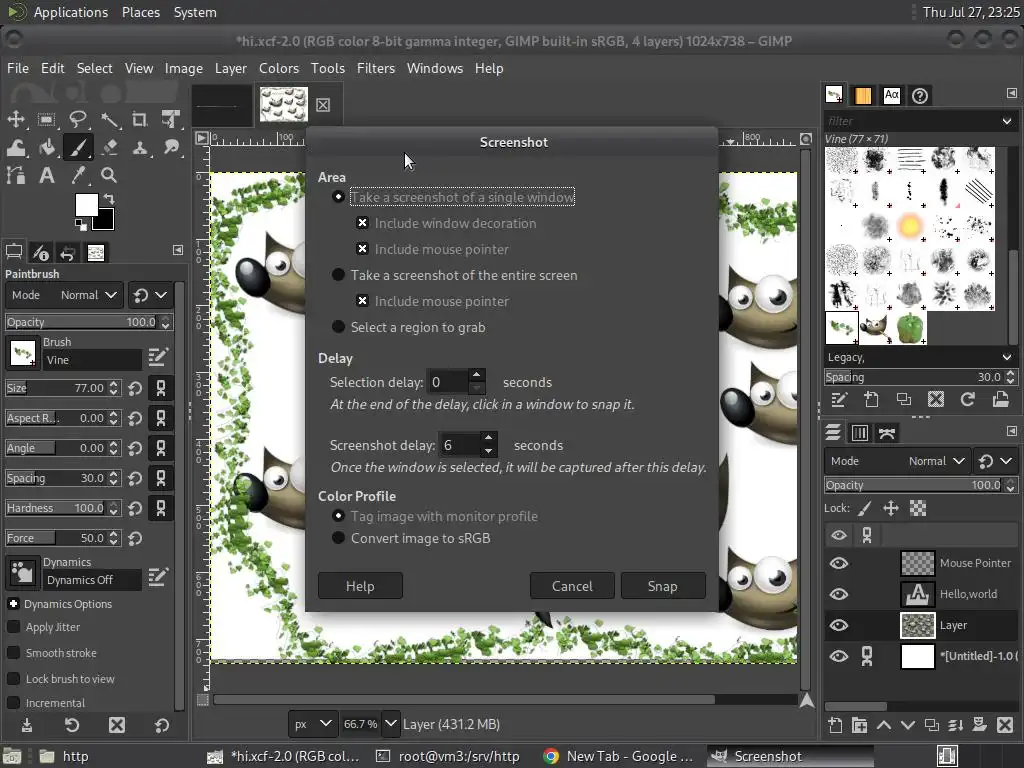The height and width of the screenshot is (768, 1024).
Task: Select 'Convert image to sRGB' option
Action: click(x=411, y=538)
